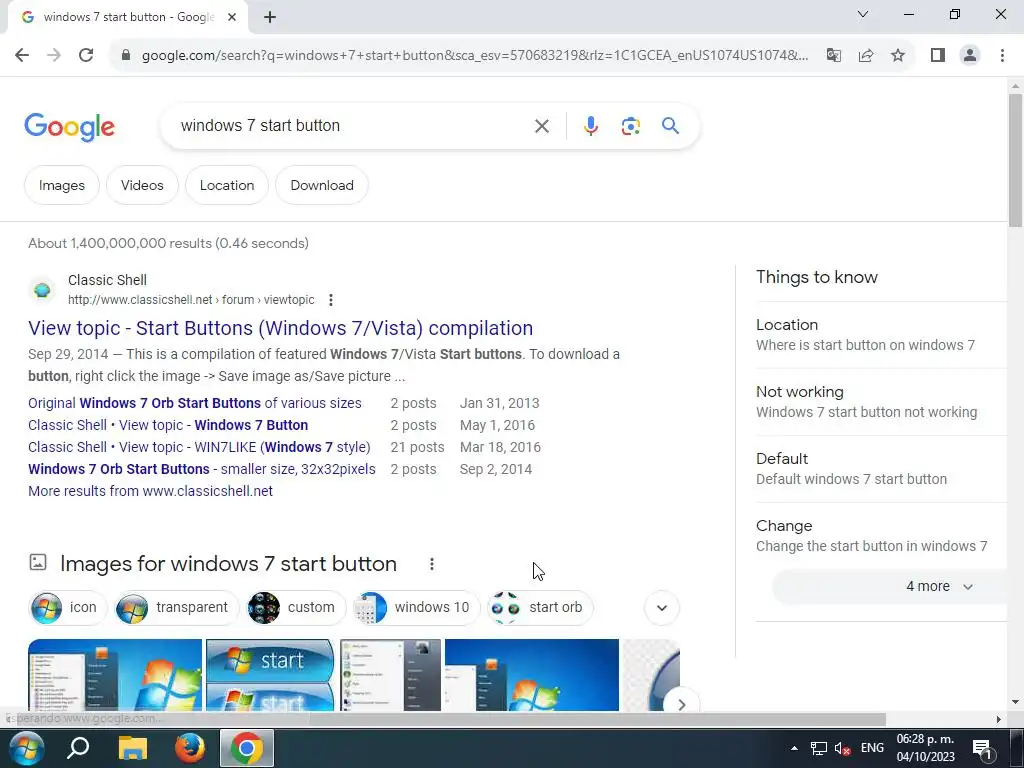Open the thumbnail showing two 'start' buttons
This screenshot has width=1024, height=768.
[270, 675]
